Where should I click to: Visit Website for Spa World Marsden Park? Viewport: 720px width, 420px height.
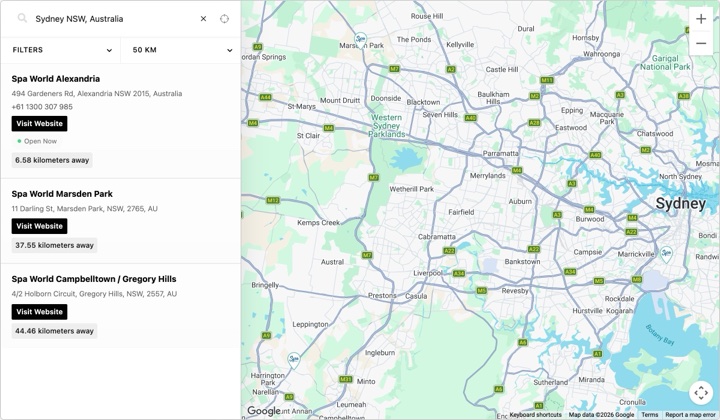[39, 226]
